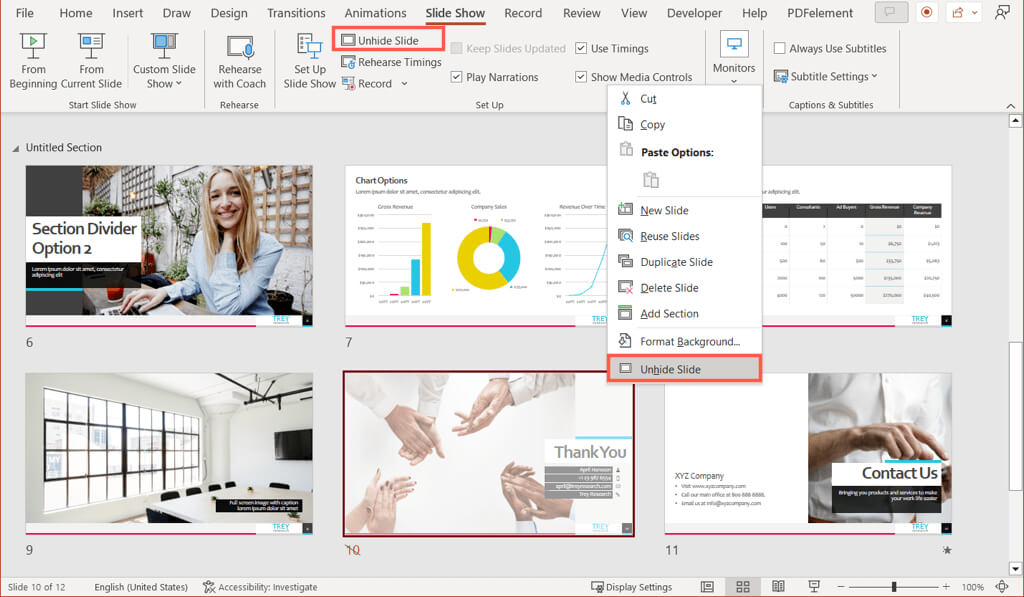
Task: Click the presenter/person icon at top right
Action: (x=1002, y=12)
